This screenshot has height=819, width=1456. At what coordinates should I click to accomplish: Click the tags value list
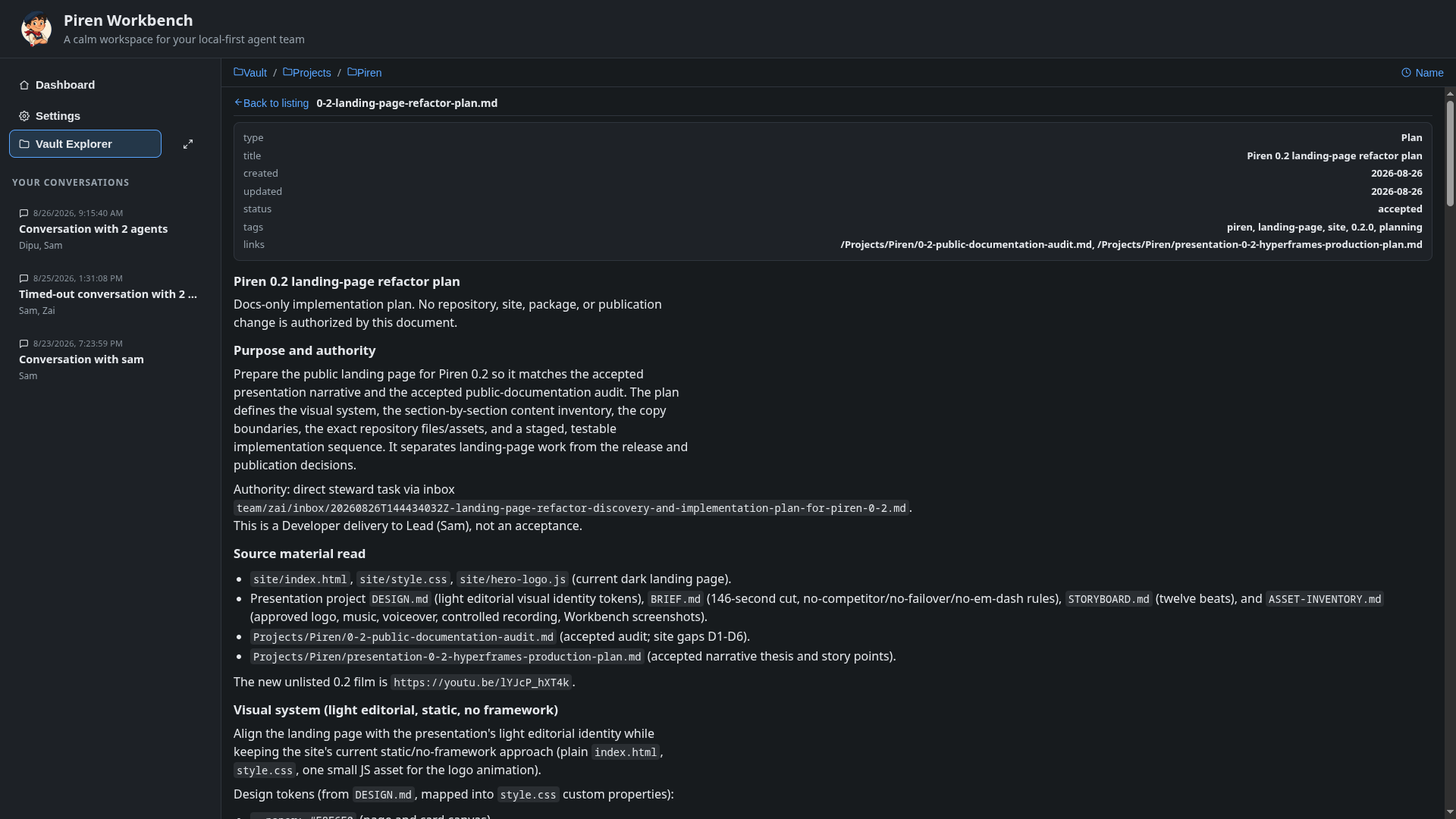coord(1324,227)
